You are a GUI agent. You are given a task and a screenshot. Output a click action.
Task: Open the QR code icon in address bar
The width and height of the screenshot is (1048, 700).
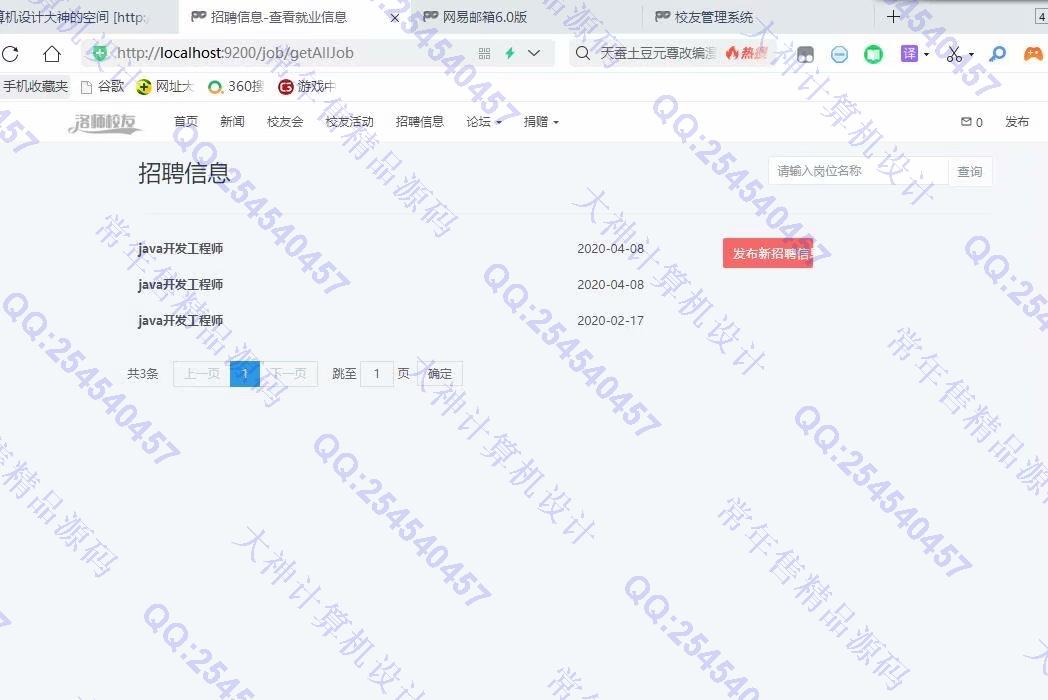pyautogui.click(x=485, y=53)
